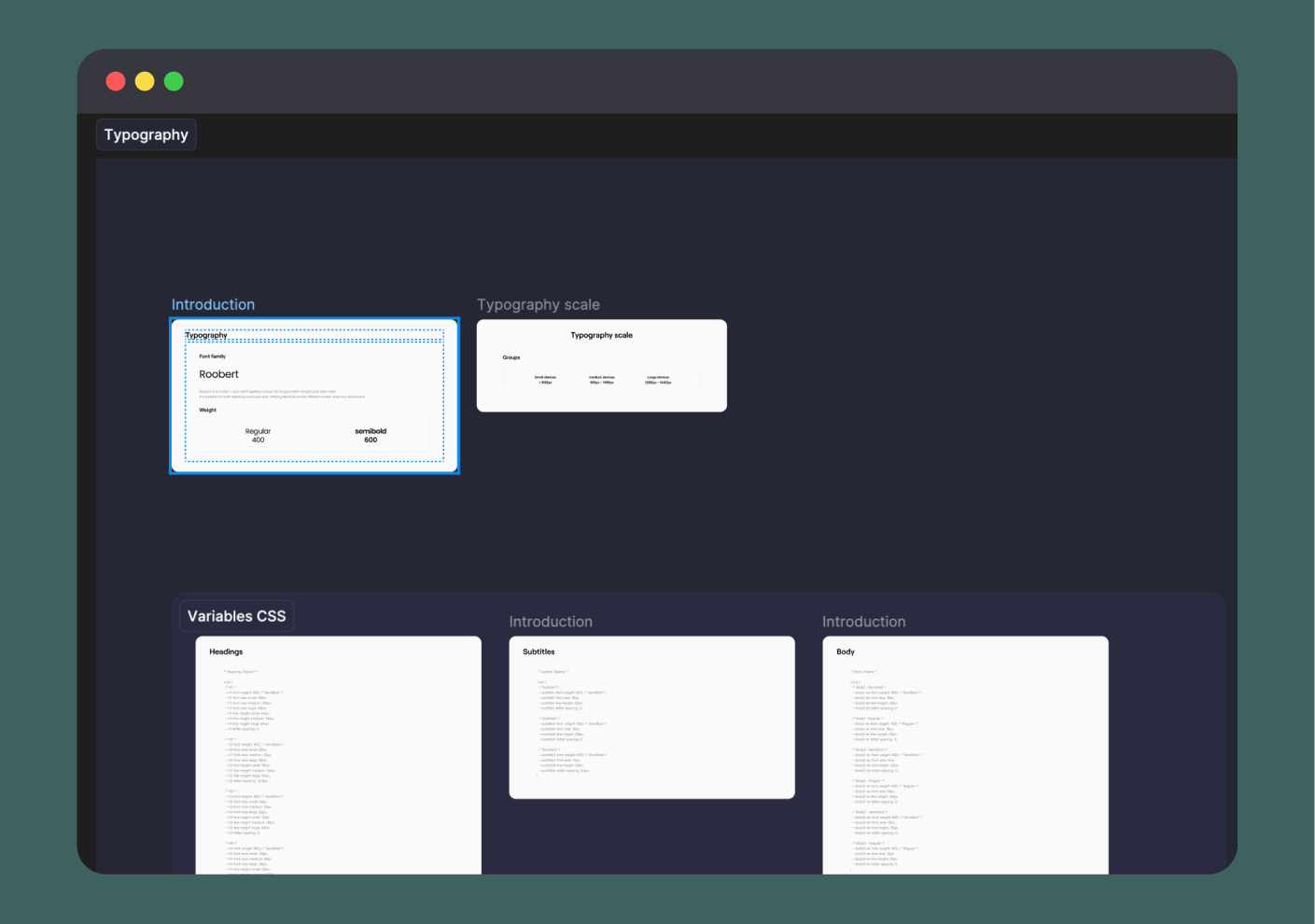Screen dimensions: 1315x924
Task: Open the Subtitles frame thumbnail
Action: click(652, 718)
